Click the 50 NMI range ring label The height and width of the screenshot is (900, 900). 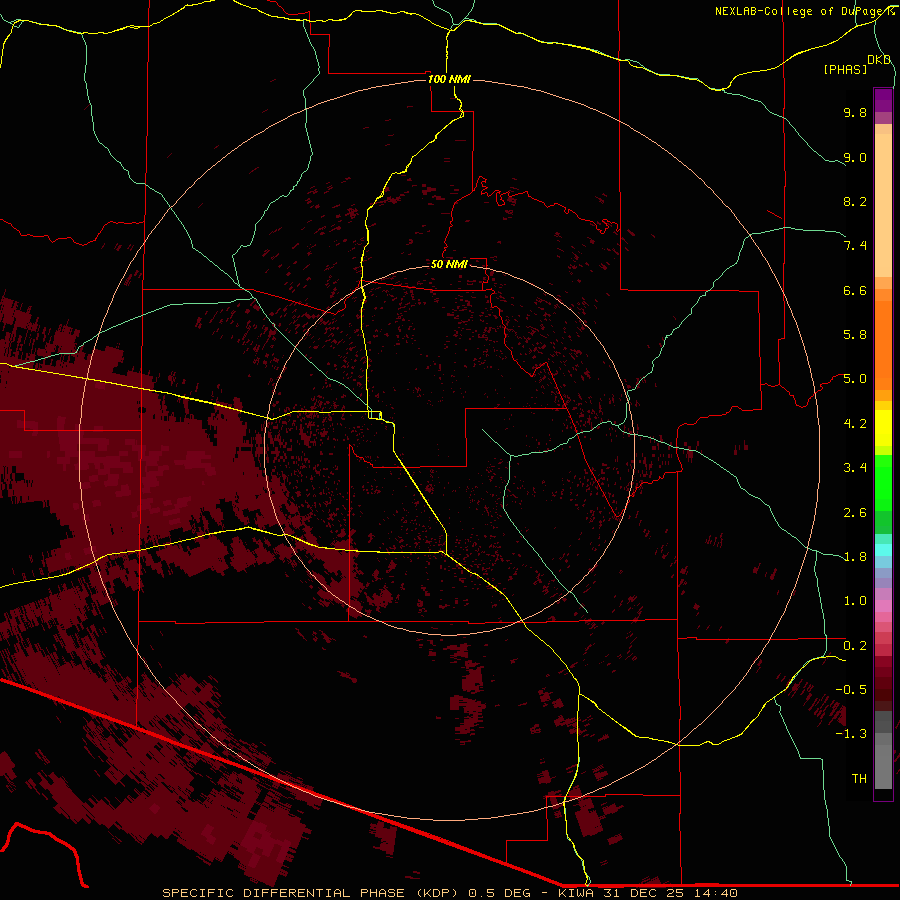click(449, 264)
